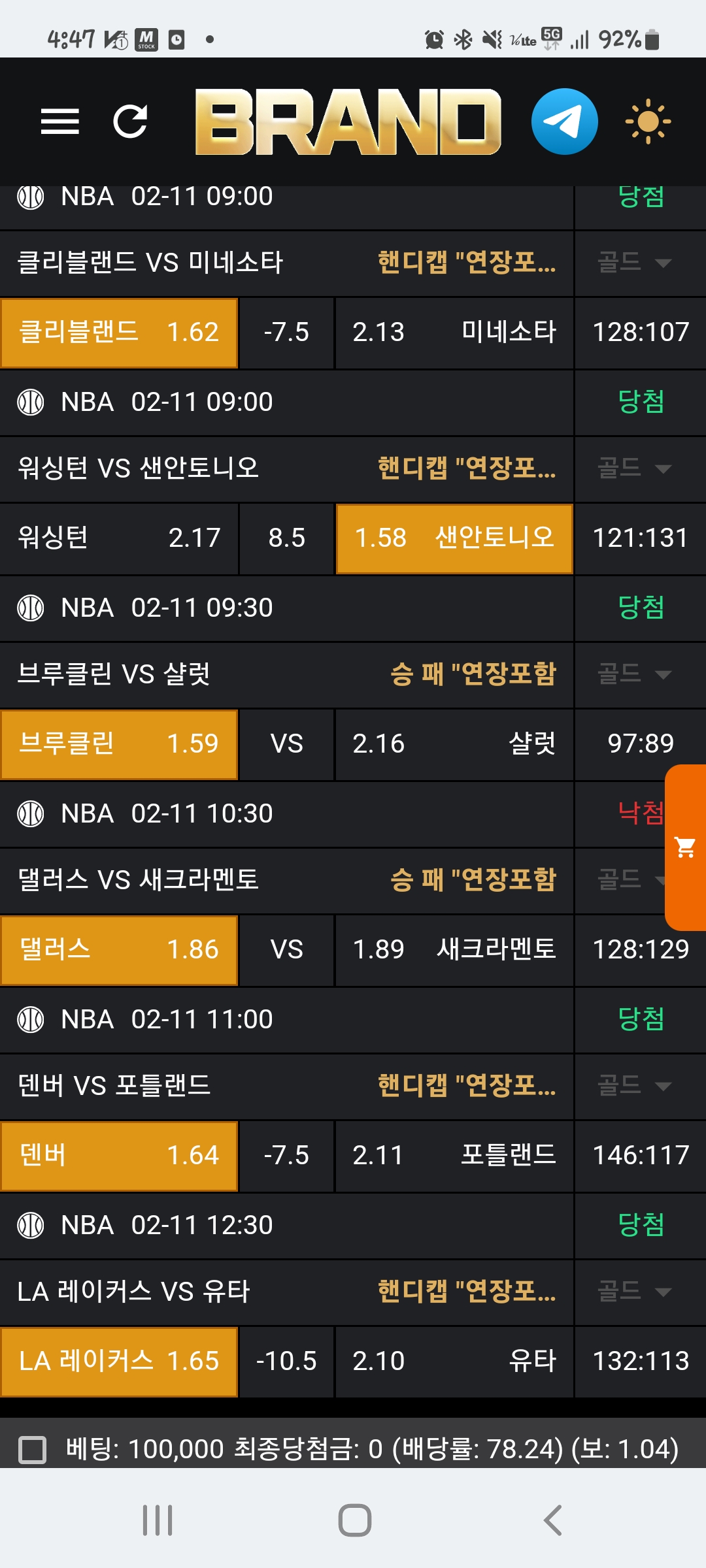Select 클리블랜드 1.62 odds
Viewport: 706px width, 1568px height.
119,333
